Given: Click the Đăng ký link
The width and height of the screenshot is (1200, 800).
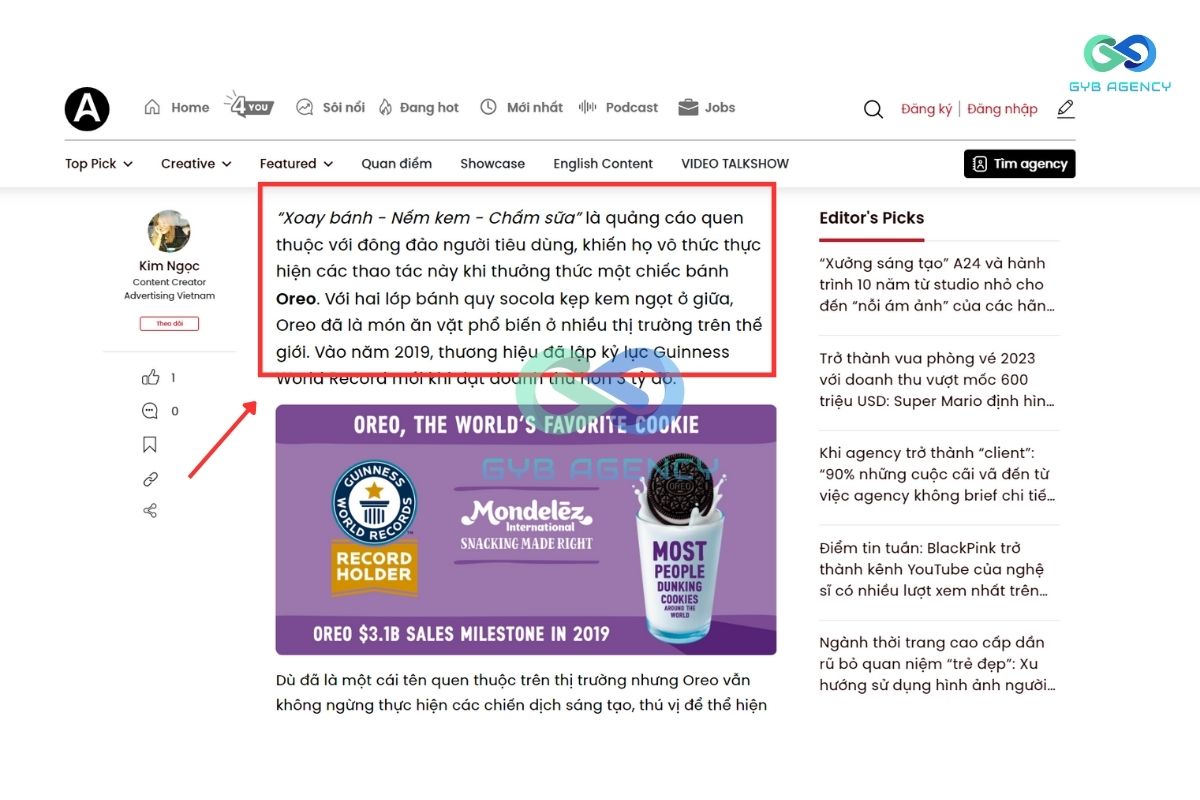Looking at the screenshot, I should [926, 109].
